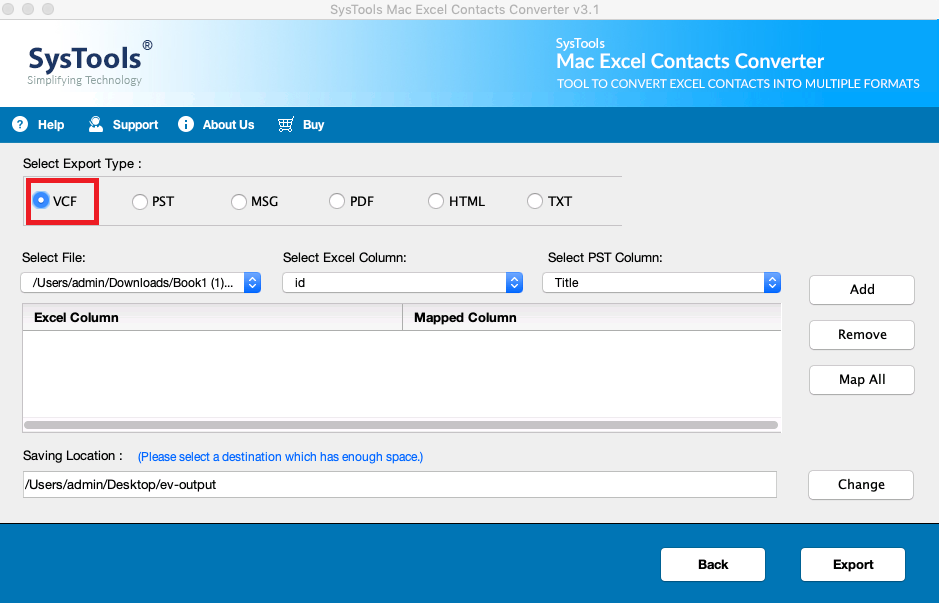Start the Export

(x=853, y=564)
